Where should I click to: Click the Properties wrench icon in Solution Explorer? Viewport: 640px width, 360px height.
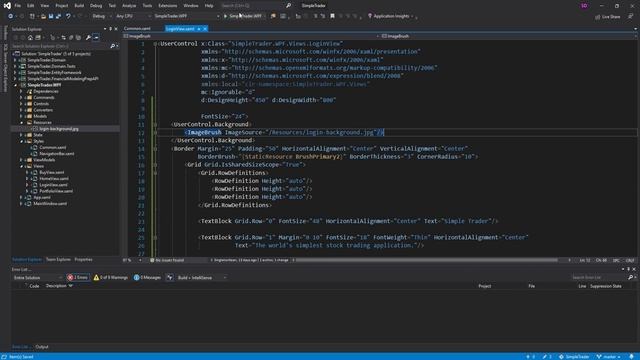[x=88, y=38]
